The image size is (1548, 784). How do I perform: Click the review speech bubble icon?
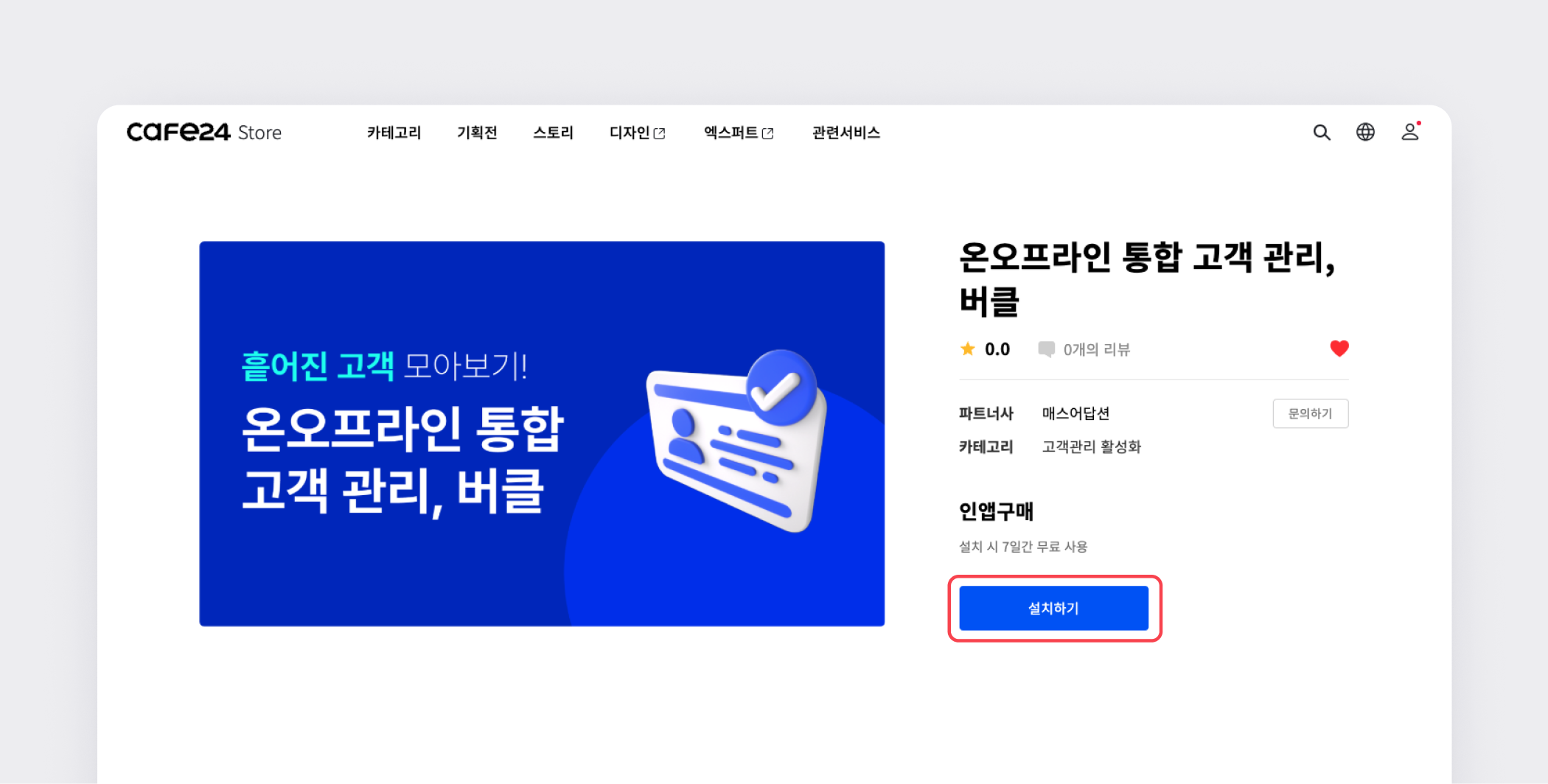click(1046, 349)
